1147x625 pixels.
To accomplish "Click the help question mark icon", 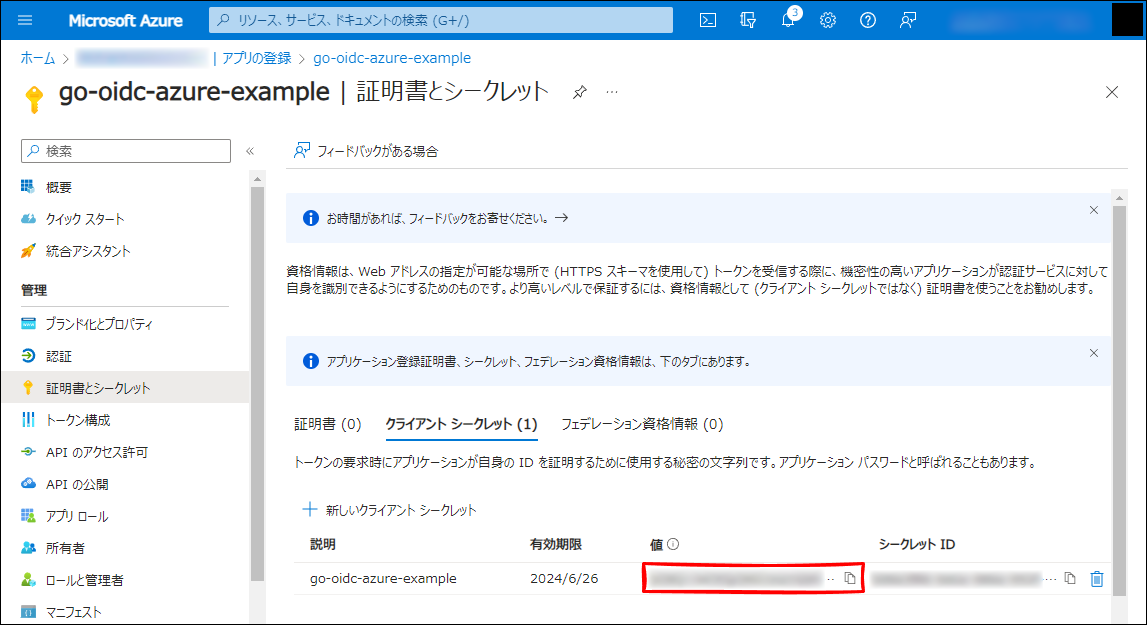I will pos(867,20).
